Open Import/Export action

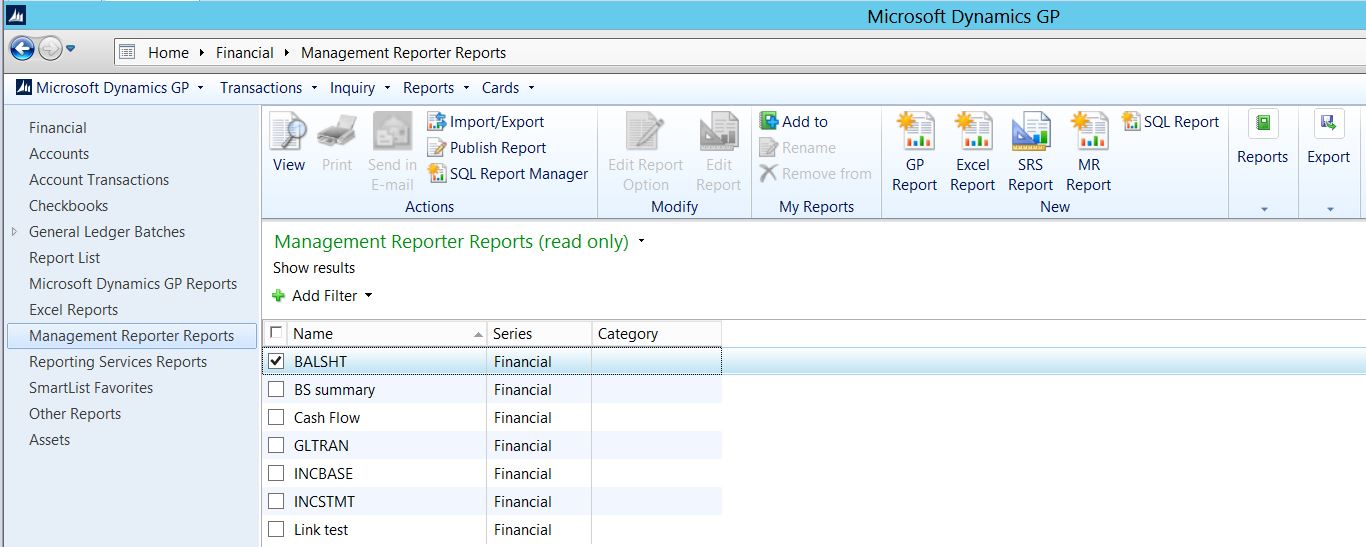[x=486, y=121]
